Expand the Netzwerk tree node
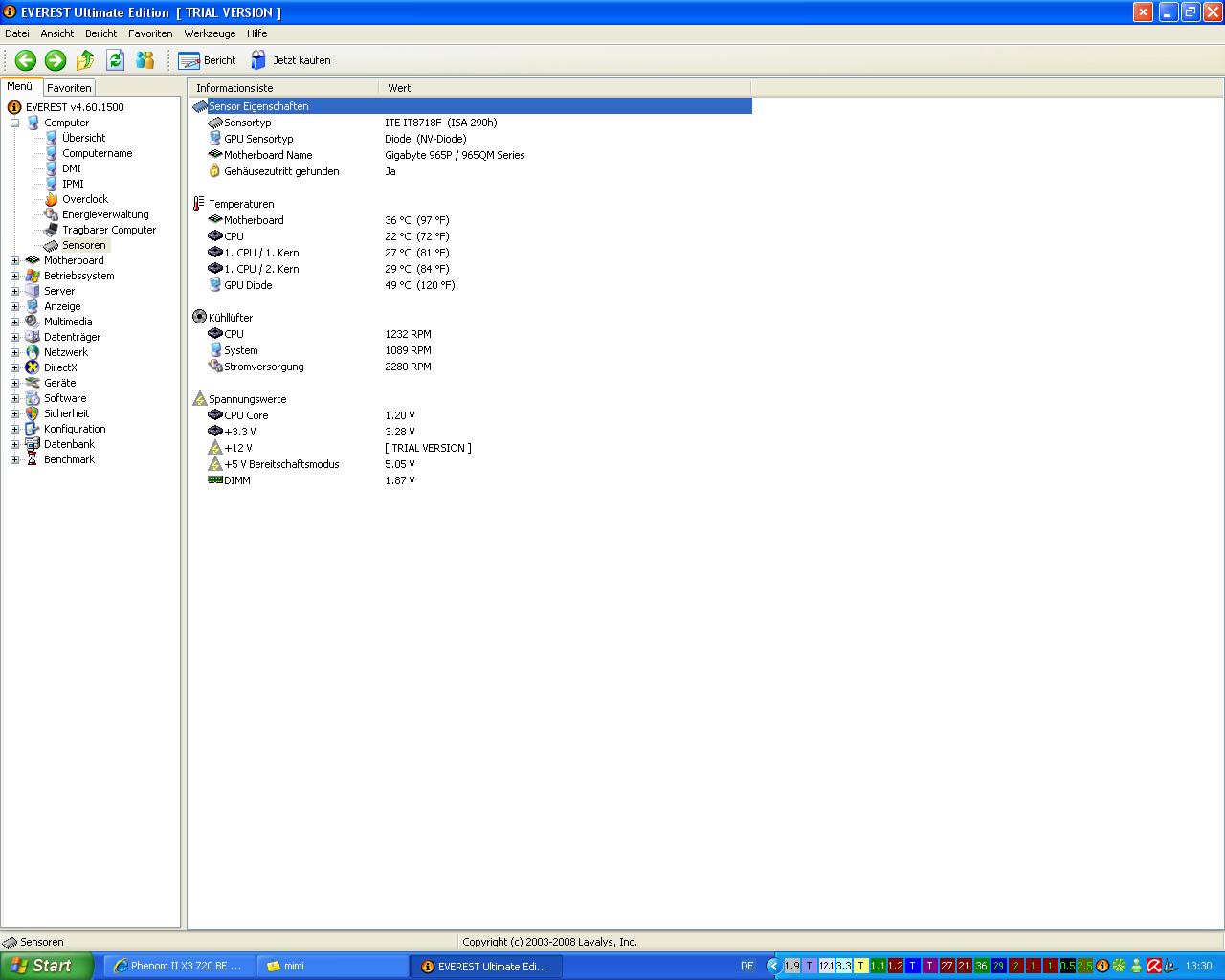This screenshot has height=980, width=1225. coord(14,352)
